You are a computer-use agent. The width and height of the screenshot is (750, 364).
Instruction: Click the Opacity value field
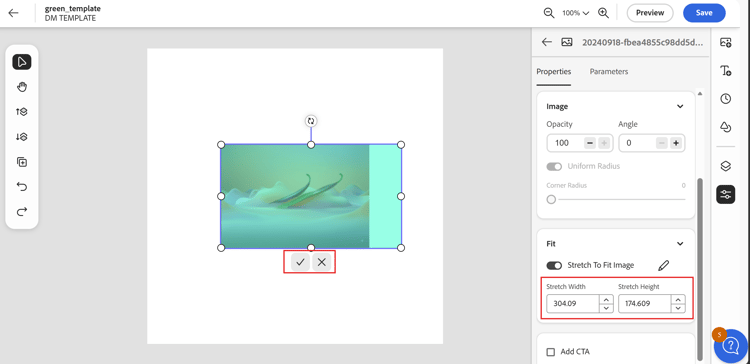tap(565, 143)
